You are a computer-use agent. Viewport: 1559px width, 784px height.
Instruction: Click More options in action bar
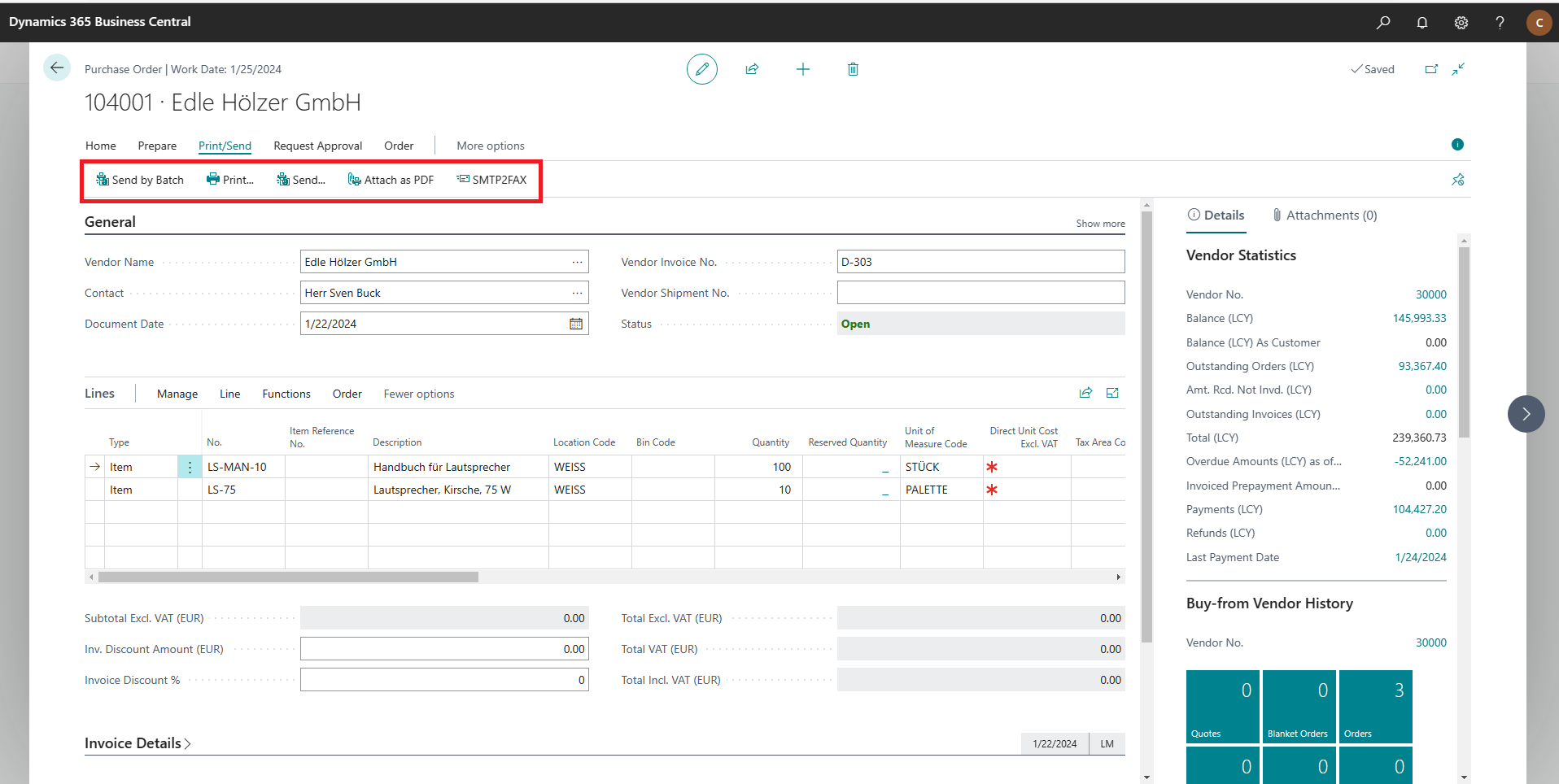(x=491, y=146)
